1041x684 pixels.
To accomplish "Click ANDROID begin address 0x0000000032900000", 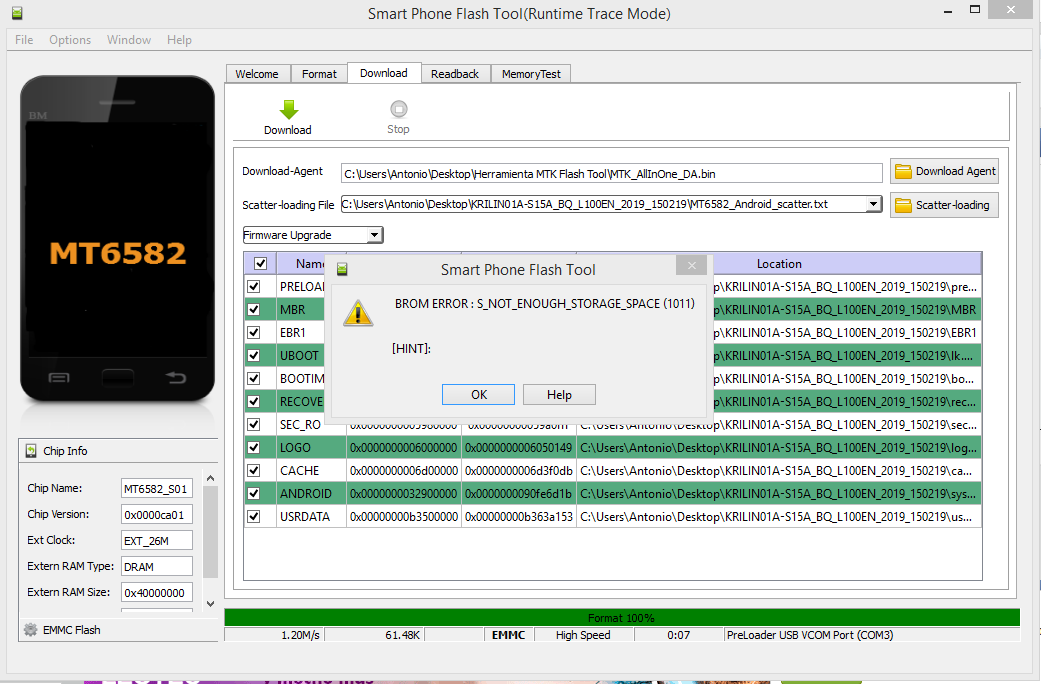I will (x=404, y=493).
